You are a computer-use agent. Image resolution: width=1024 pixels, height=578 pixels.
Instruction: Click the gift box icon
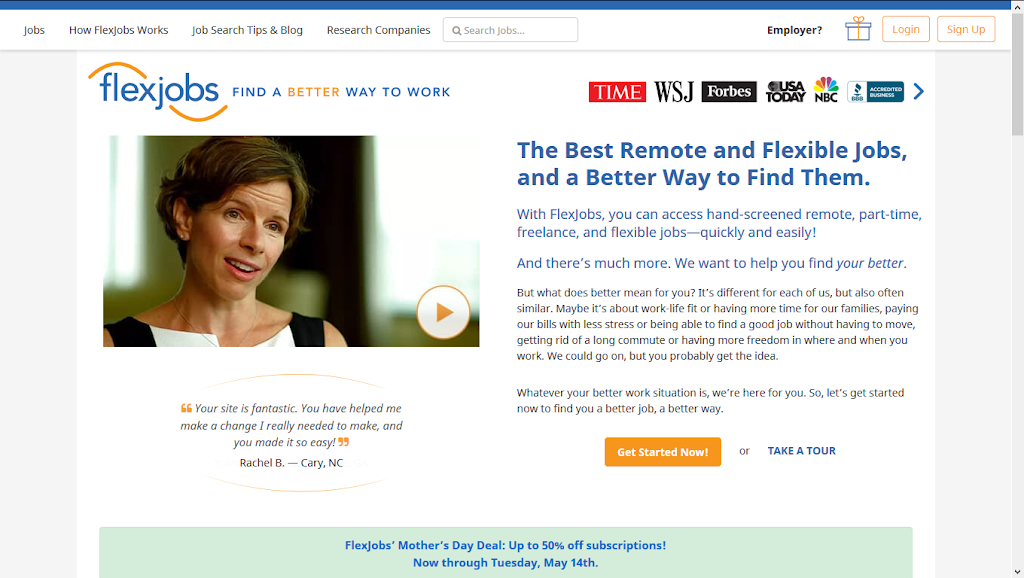point(858,29)
